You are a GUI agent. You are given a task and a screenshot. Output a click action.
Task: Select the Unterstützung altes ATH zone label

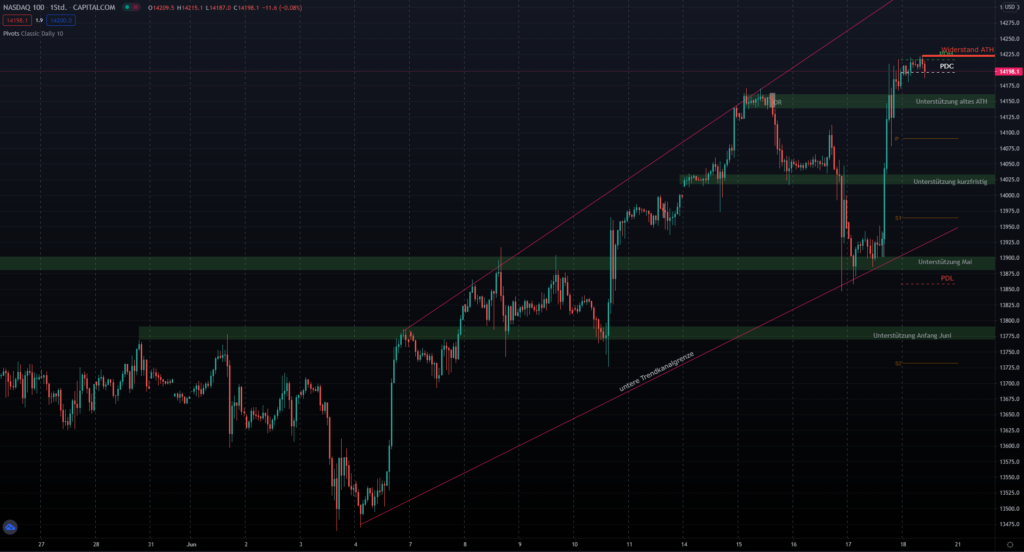click(951, 101)
